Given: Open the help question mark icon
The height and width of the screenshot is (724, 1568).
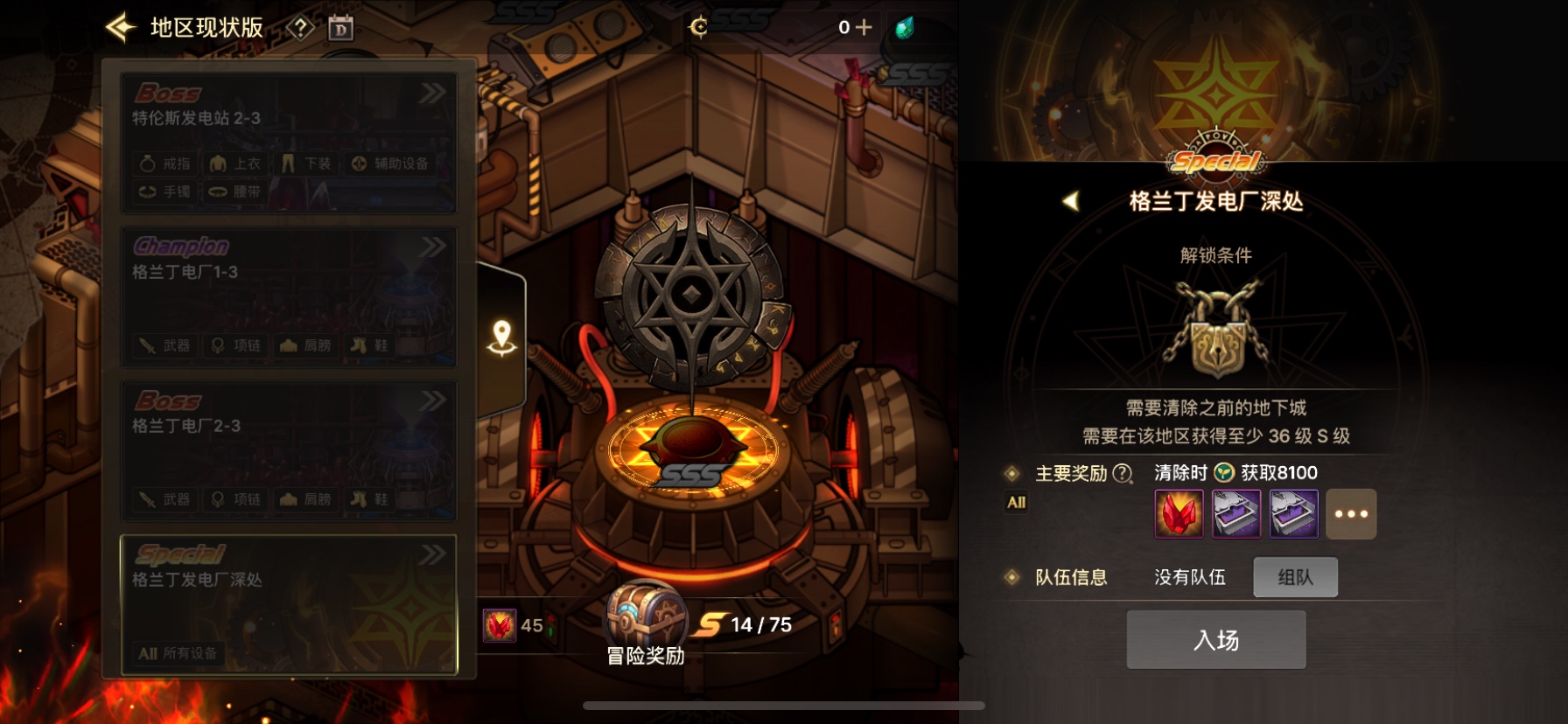Looking at the screenshot, I should tap(300, 28).
